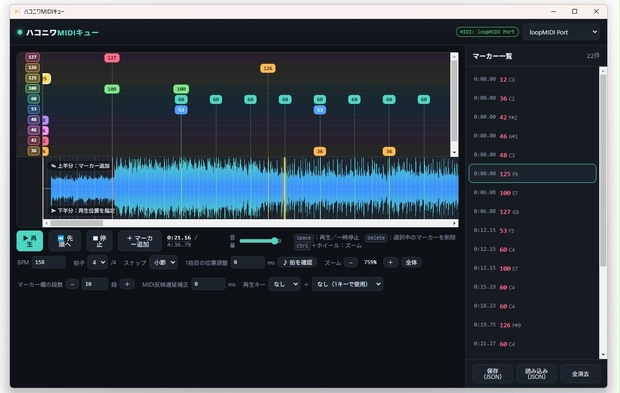
Task: Save markers with 保存 (JSON)
Action: point(492,374)
